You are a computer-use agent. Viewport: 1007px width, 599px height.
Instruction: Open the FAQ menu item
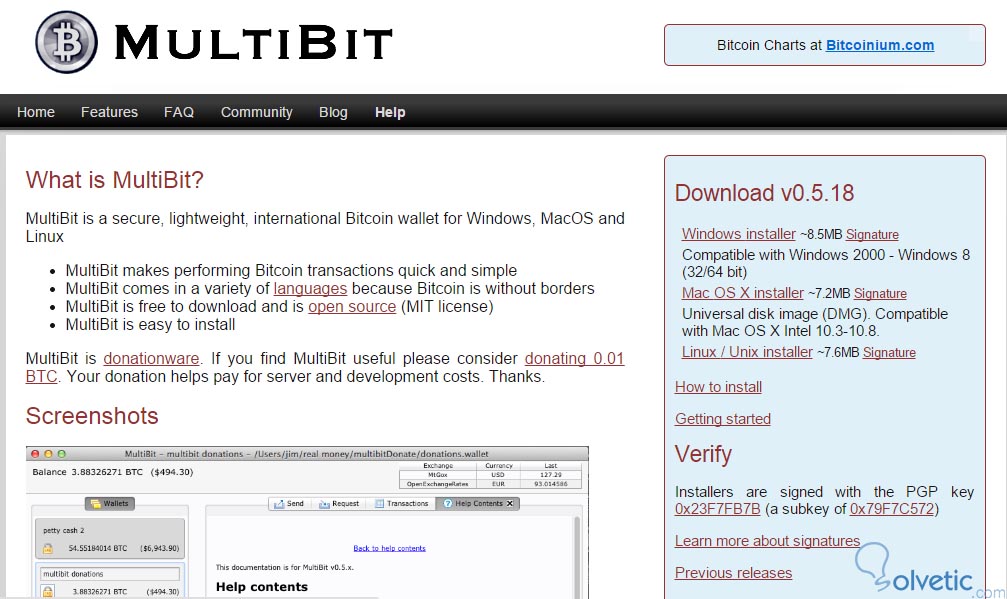click(x=179, y=112)
